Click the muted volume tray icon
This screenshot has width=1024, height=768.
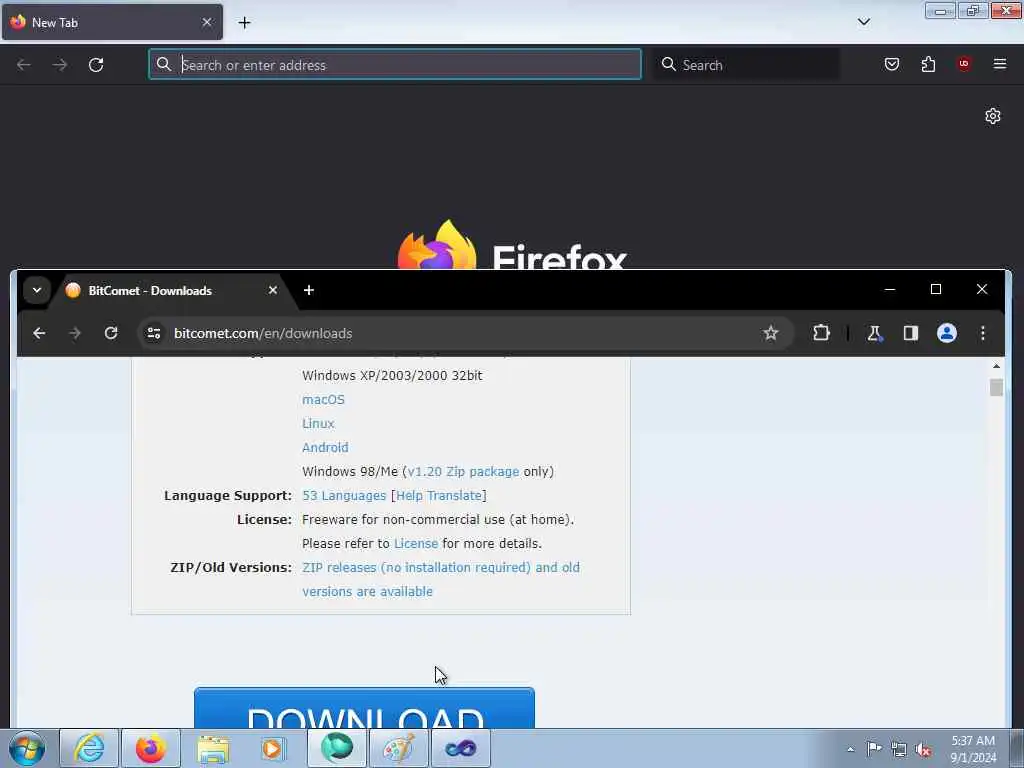pos(923,749)
